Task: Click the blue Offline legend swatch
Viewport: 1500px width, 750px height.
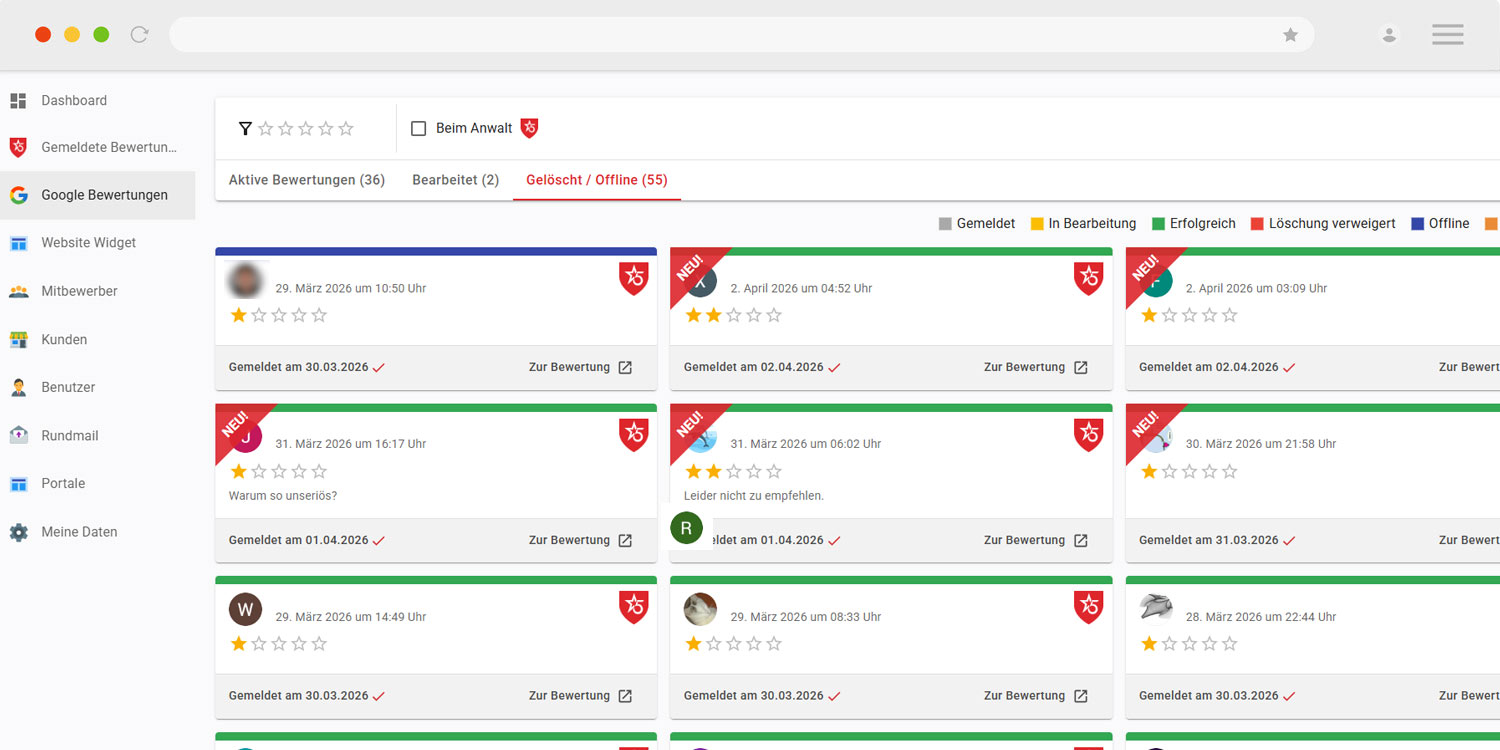Action: (x=1417, y=224)
